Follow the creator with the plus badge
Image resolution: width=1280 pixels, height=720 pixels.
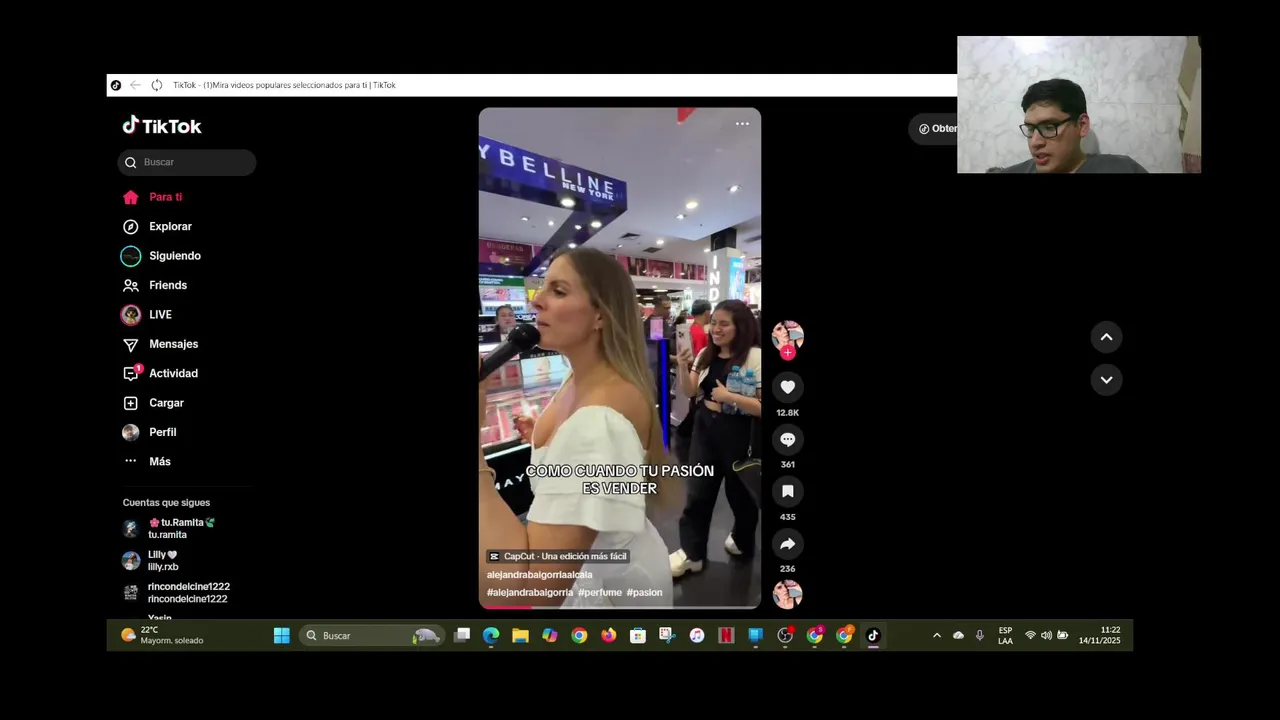[788, 352]
